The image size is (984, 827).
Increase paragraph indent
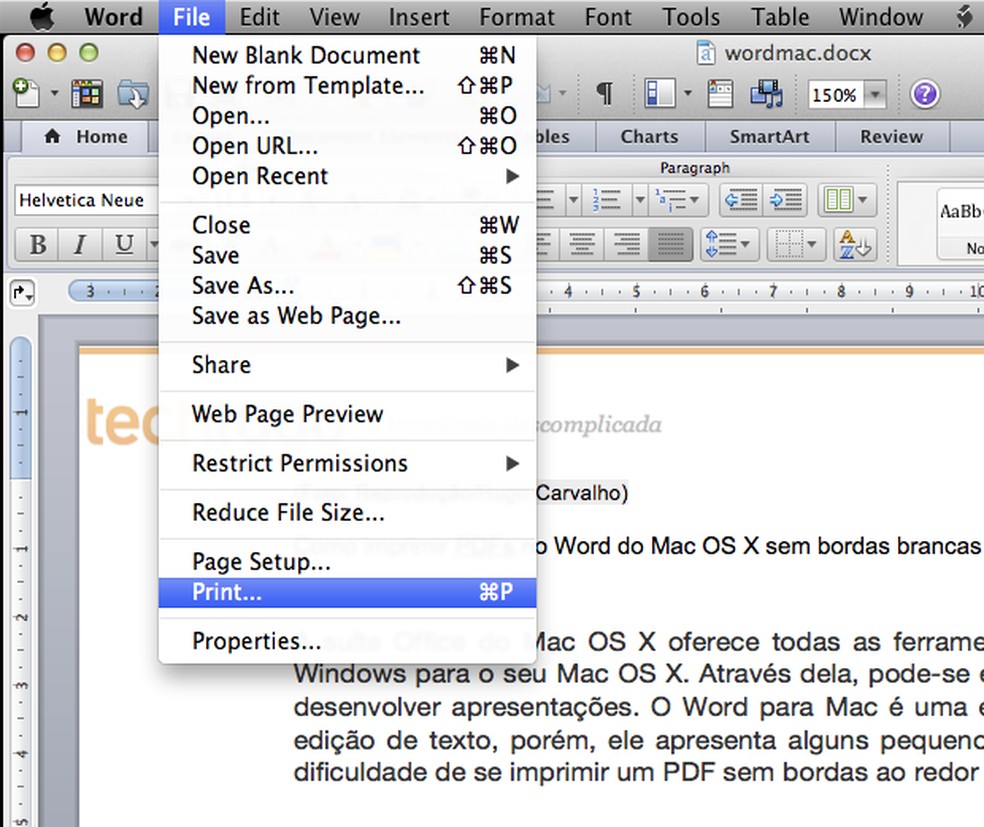[x=786, y=200]
